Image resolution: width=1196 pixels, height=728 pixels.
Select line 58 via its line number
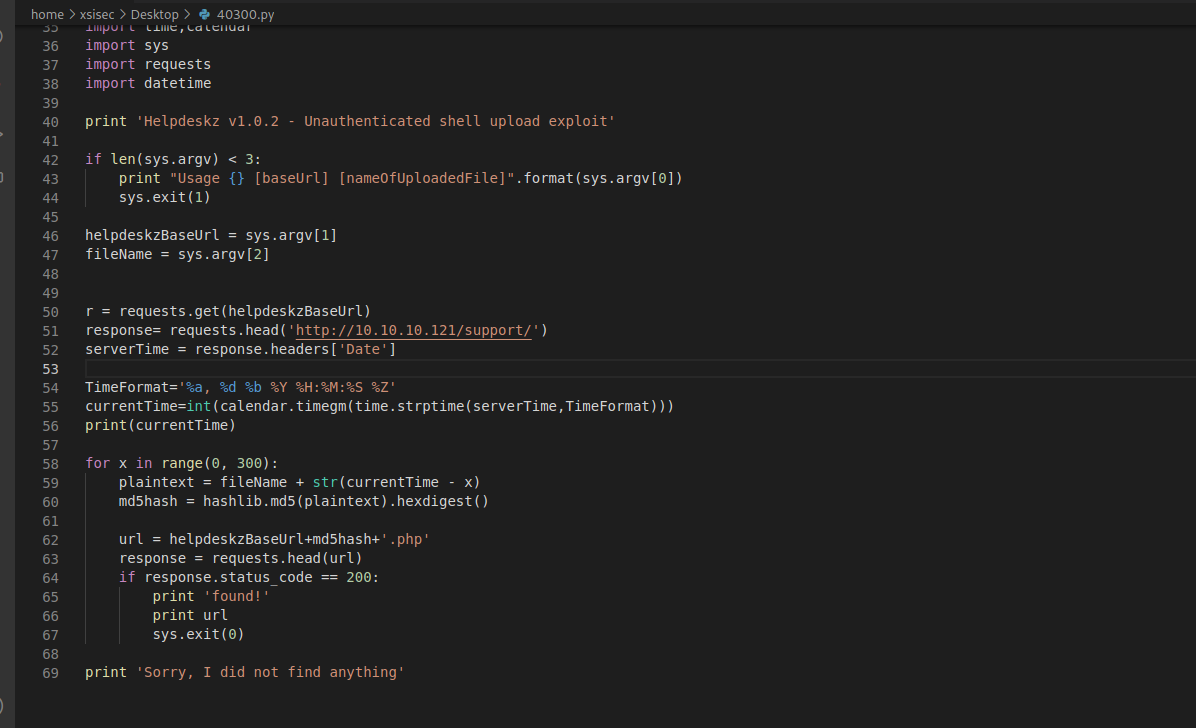[x=50, y=464]
